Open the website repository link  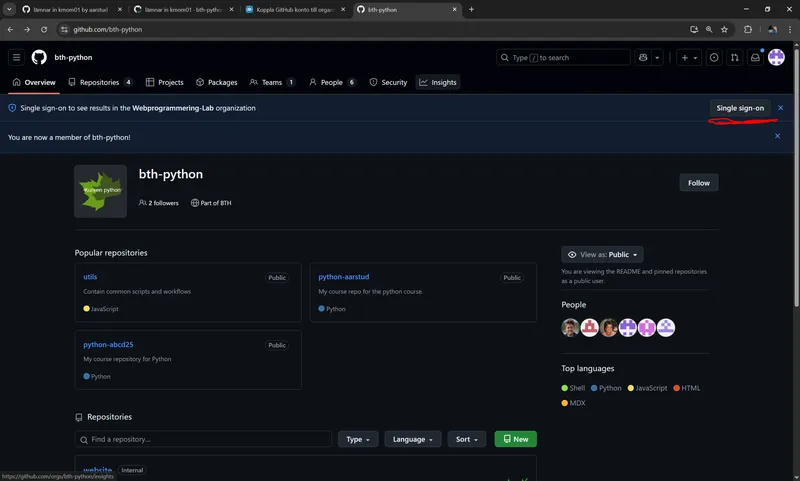(97, 470)
